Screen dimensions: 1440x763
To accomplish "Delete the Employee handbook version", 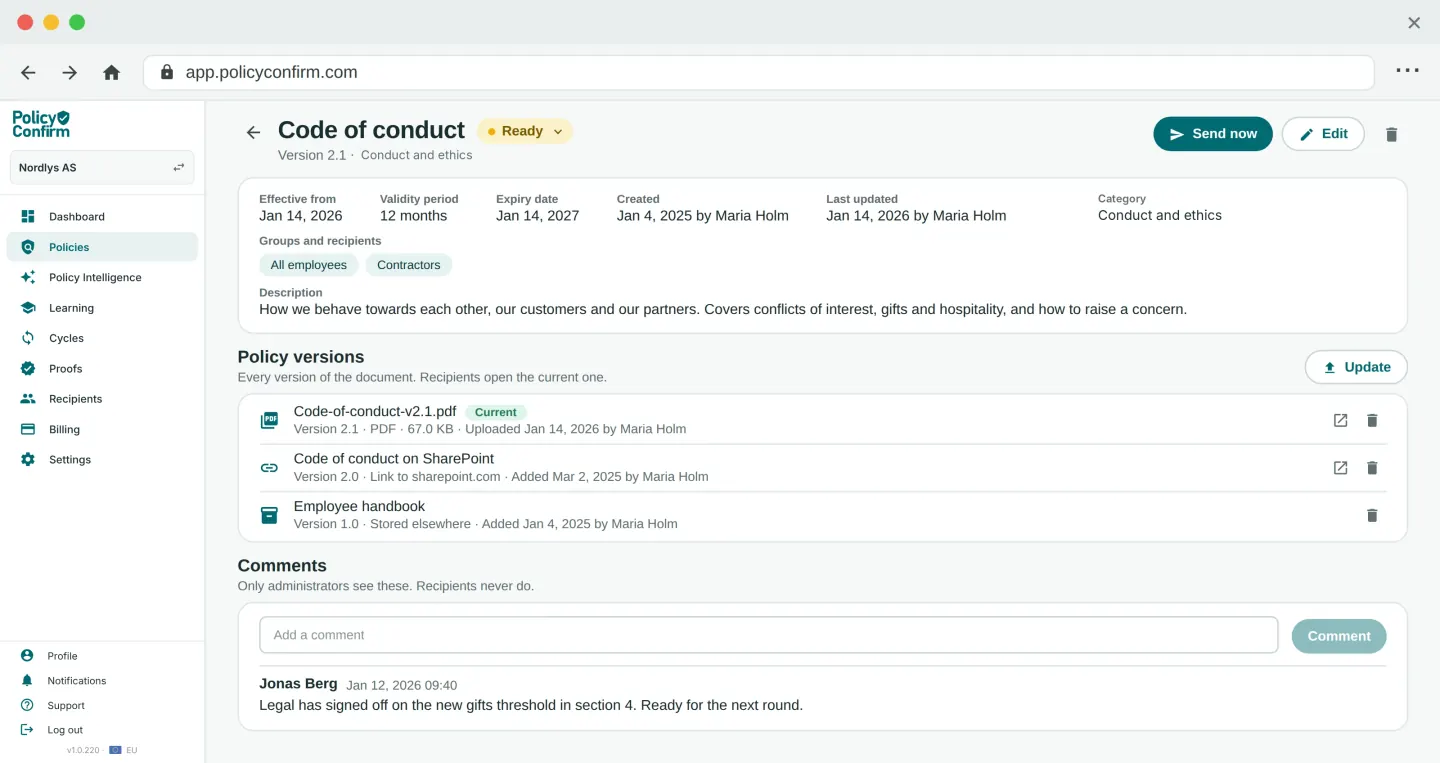I will click(1372, 515).
